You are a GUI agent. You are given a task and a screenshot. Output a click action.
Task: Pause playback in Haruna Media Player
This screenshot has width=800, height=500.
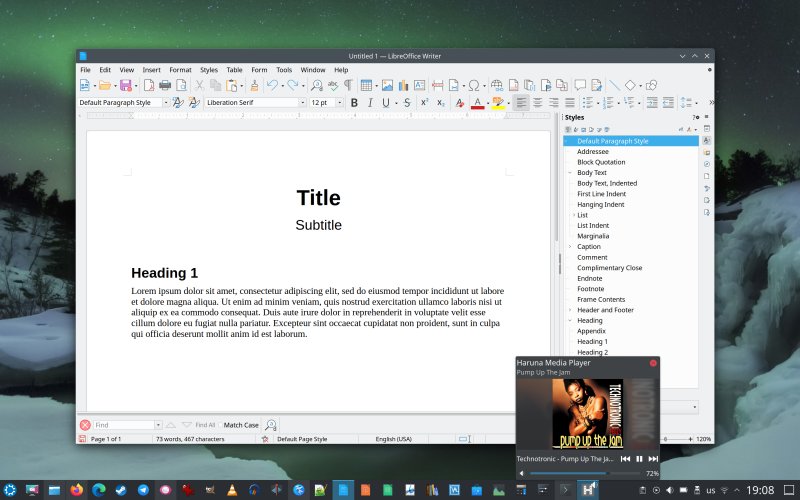[639, 459]
